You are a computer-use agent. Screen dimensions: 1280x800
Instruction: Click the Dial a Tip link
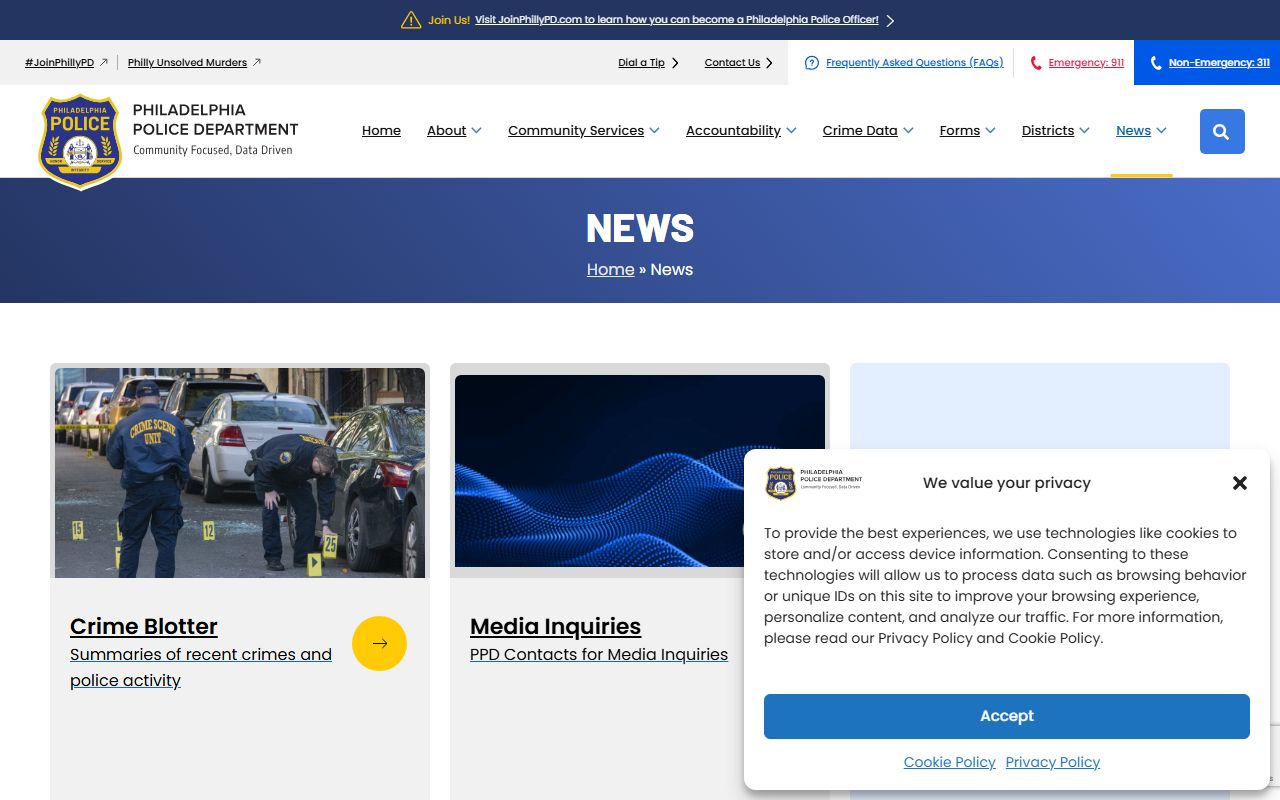pos(641,62)
